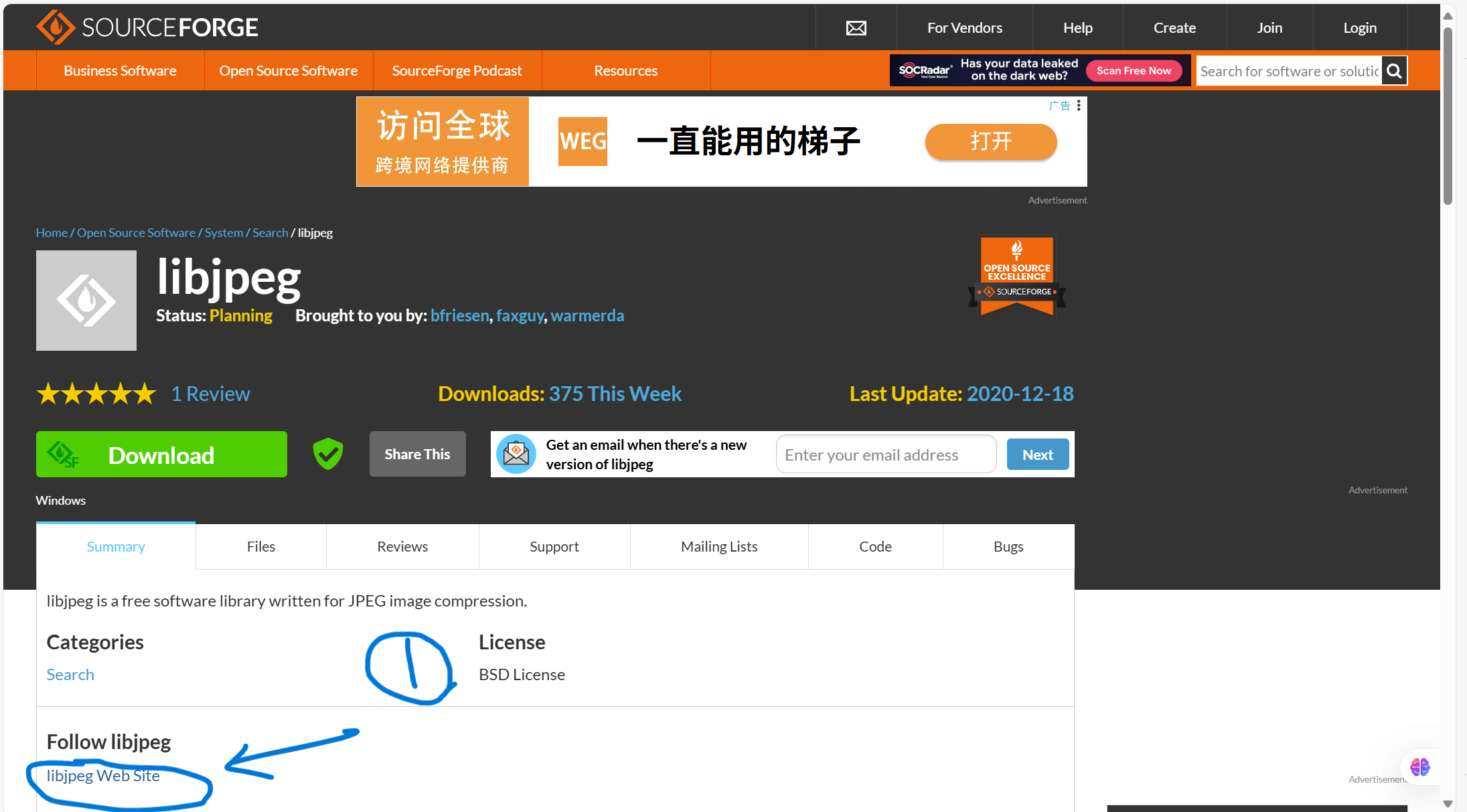The image size is (1467, 812).
Task: Click Next to subscribe for libjpeg updates
Action: (x=1037, y=454)
